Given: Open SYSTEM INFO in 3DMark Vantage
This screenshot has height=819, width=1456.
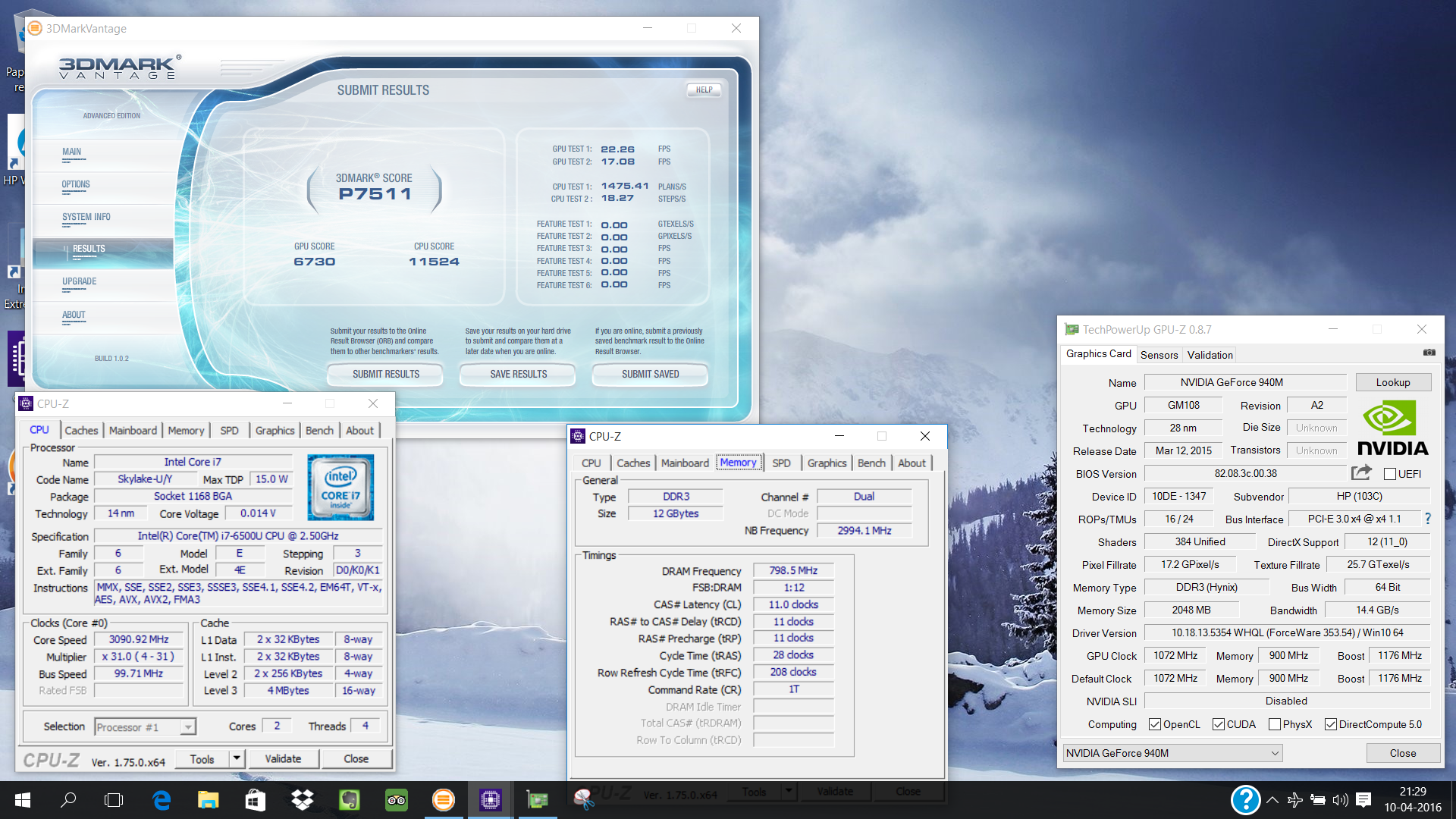Looking at the screenshot, I should tap(86, 217).
